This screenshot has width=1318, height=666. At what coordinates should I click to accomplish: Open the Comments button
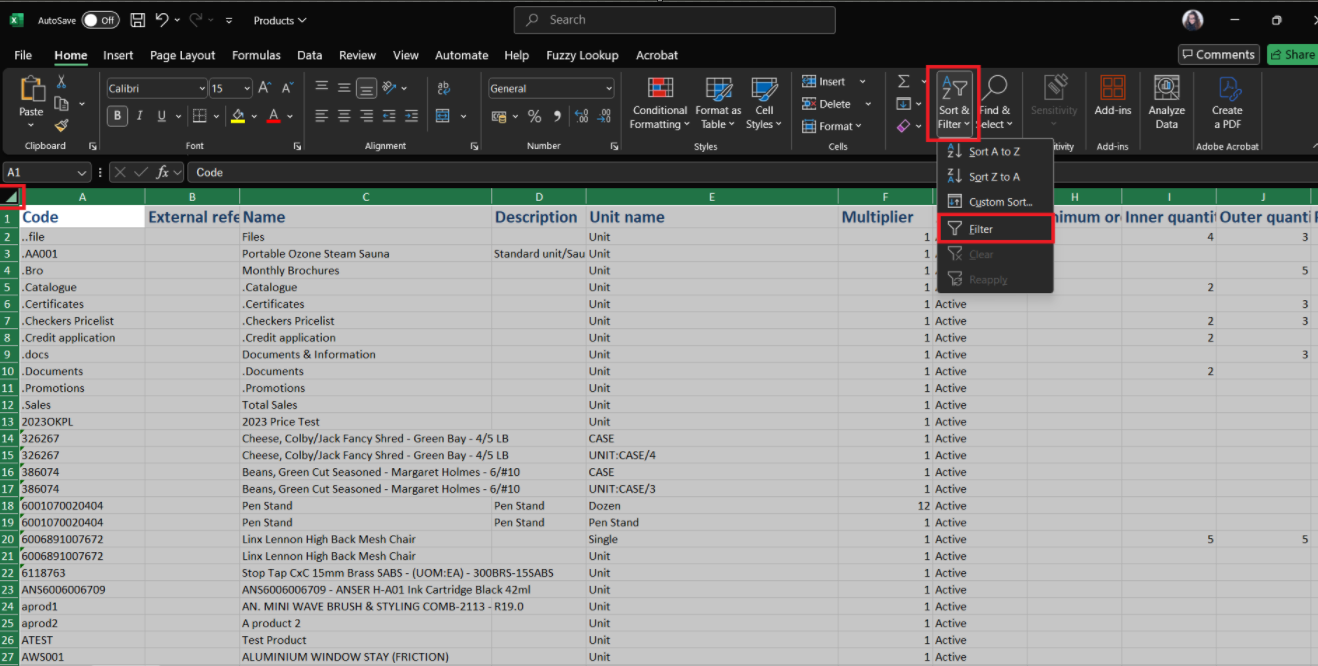[x=1217, y=55]
